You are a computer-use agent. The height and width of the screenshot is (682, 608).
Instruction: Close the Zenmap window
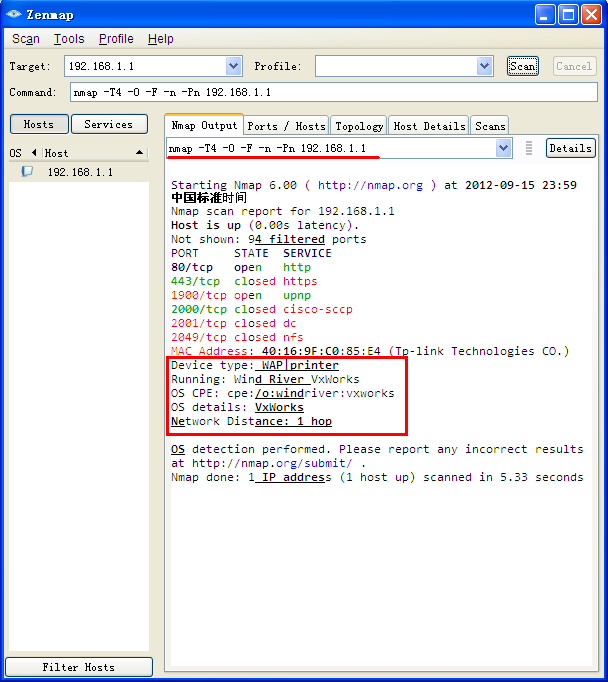pos(591,14)
